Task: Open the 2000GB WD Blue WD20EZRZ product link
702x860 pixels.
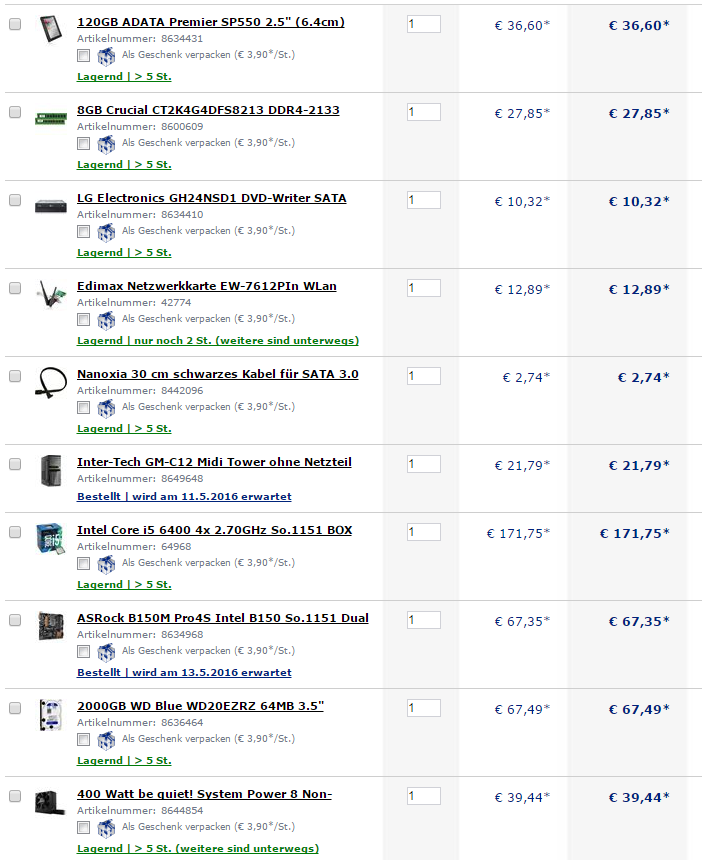Action: (200, 706)
